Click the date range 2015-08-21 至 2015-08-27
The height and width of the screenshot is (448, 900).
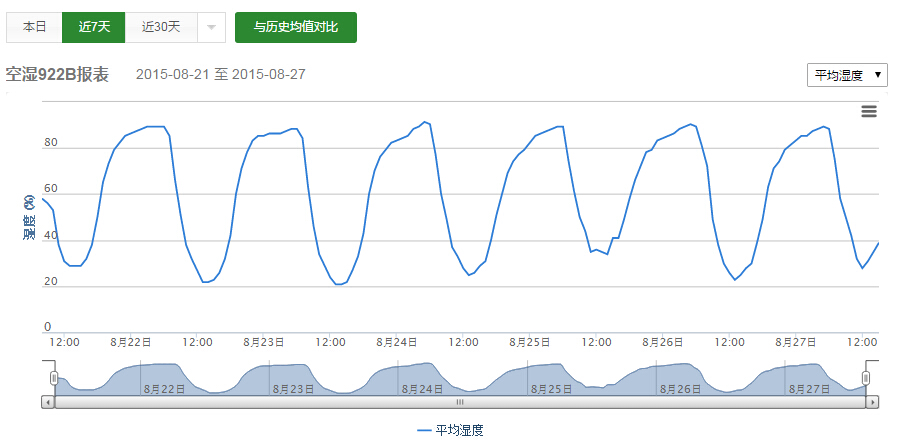tap(220, 75)
